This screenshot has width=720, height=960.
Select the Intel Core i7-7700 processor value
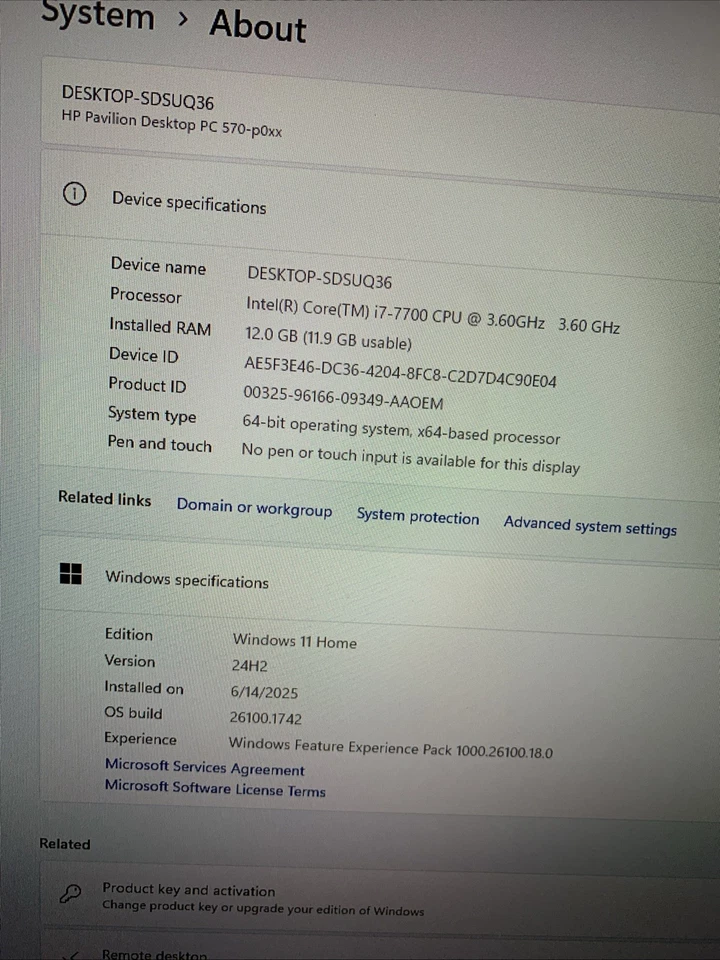(433, 314)
